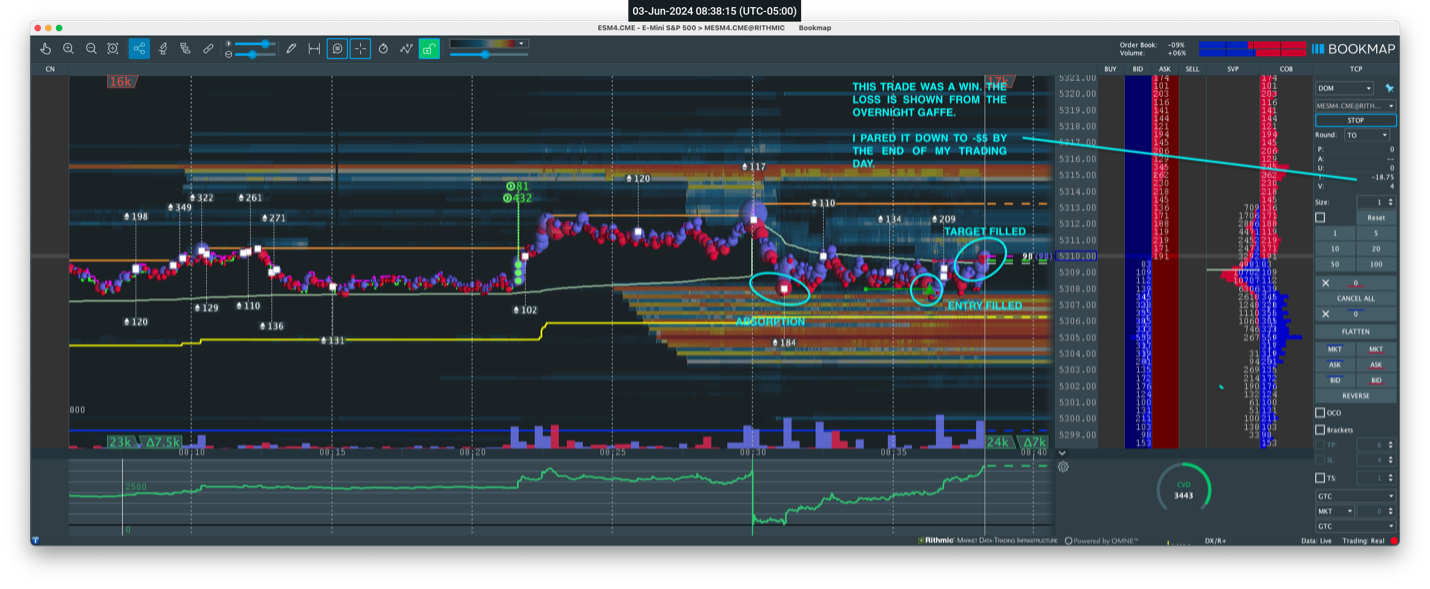Click the blue buy MKT button
Viewport: 1430px width, 589px height.
1335,350
